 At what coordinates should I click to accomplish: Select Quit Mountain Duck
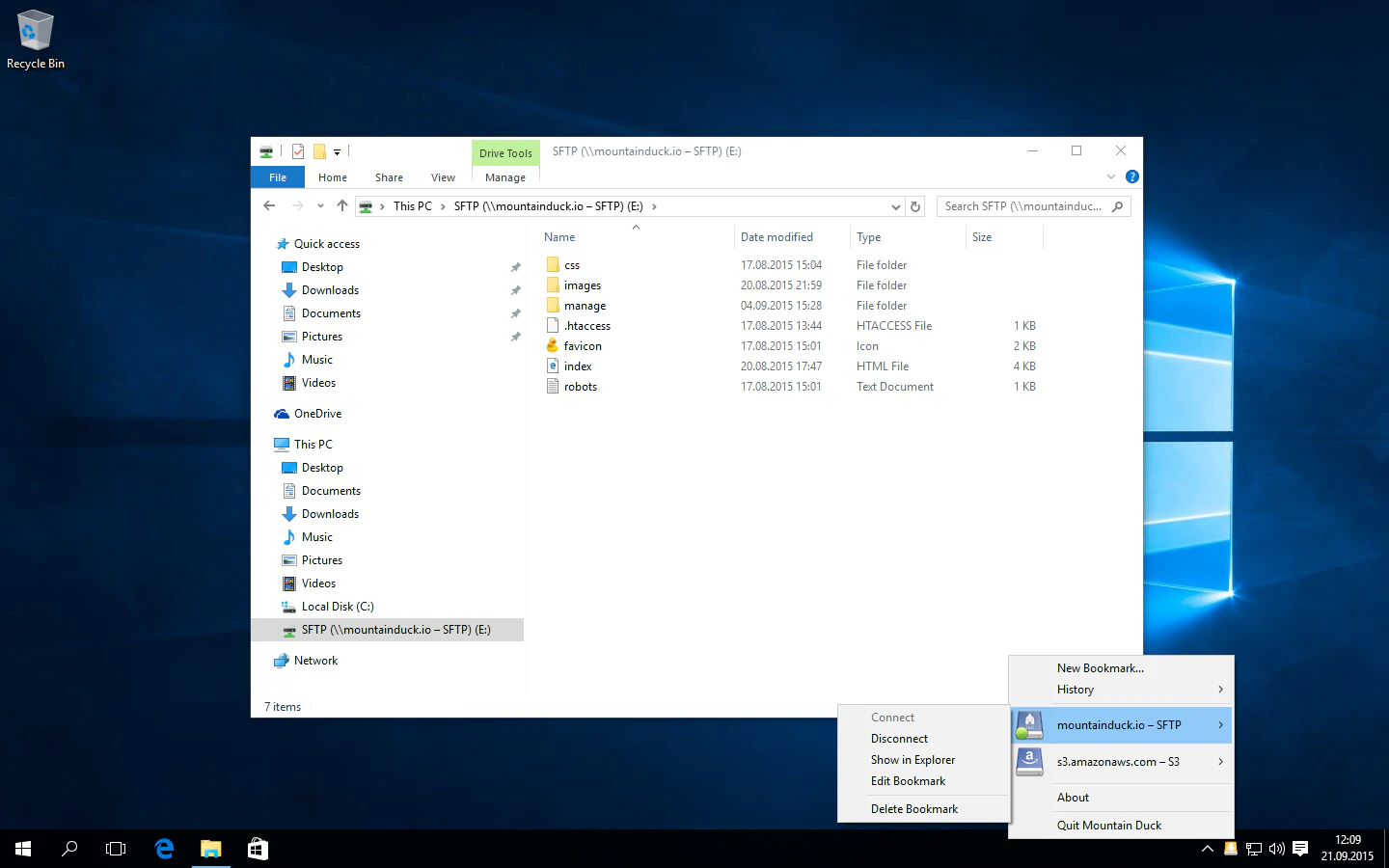tap(1108, 826)
